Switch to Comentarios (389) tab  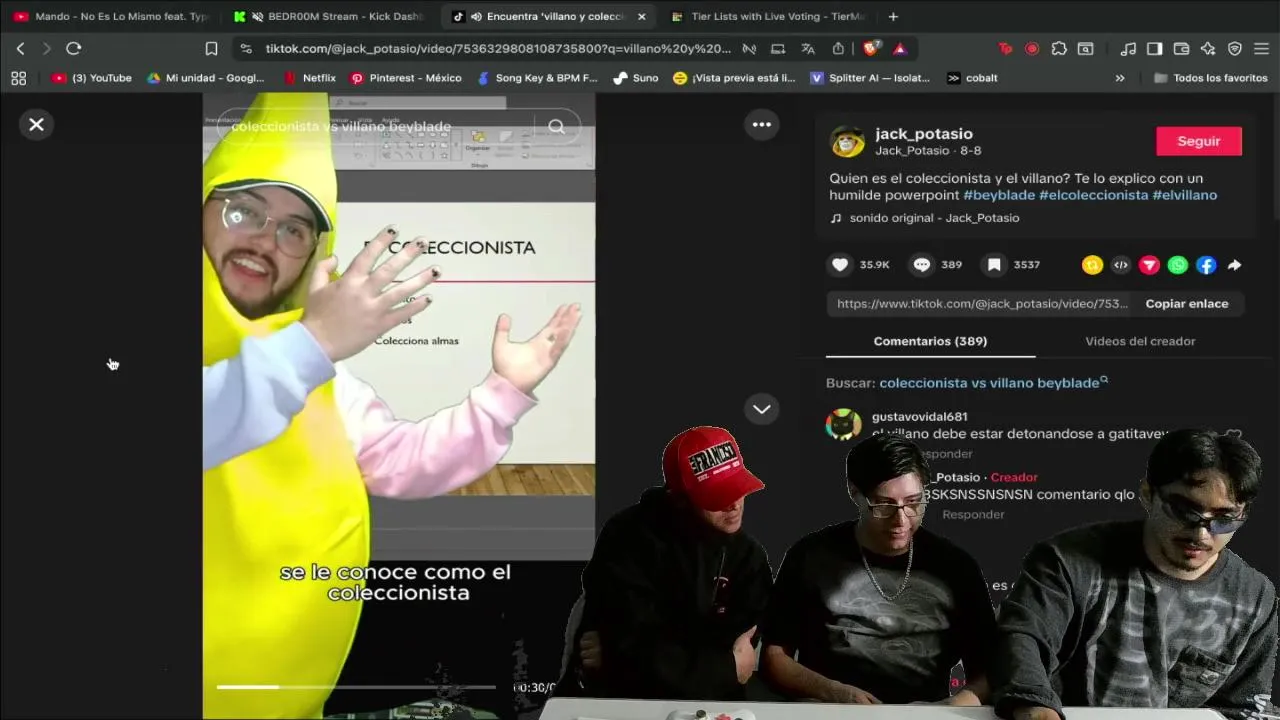click(930, 341)
